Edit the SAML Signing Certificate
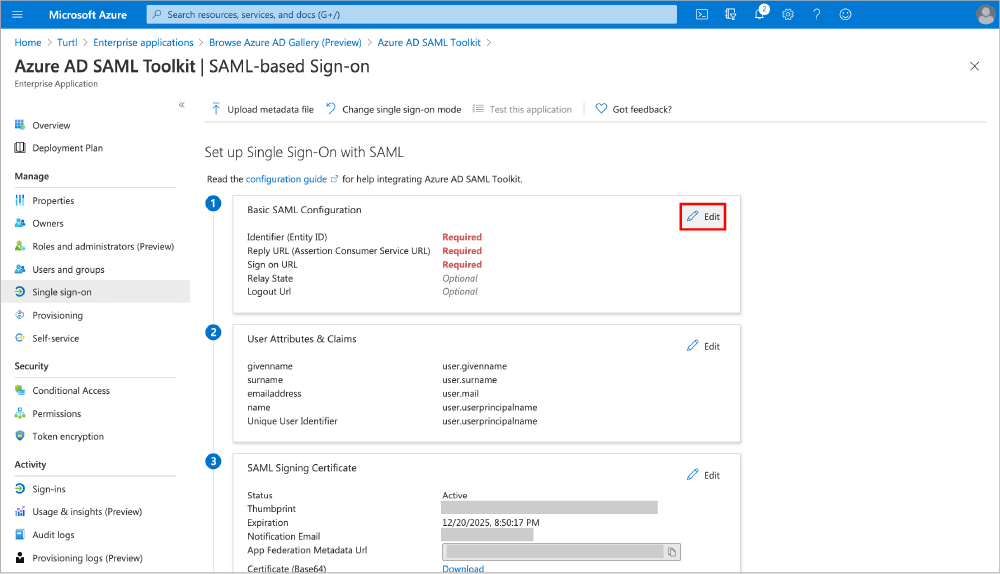The image size is (1000, 574). [x=703, y=475]
